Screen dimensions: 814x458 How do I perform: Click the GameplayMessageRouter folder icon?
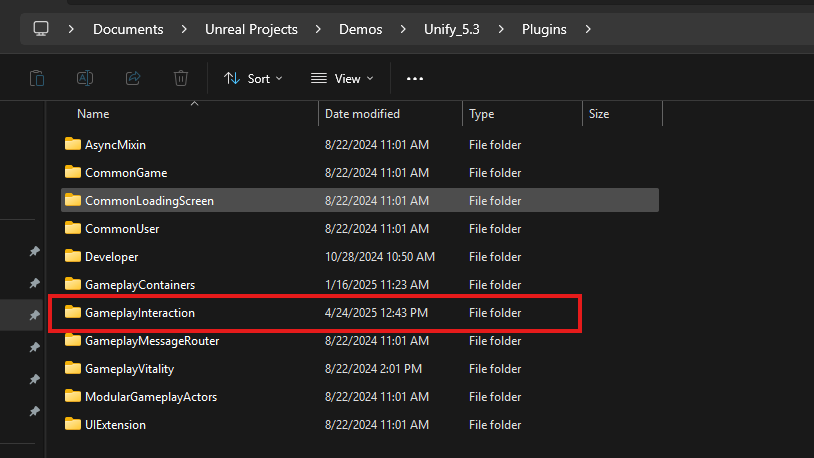tap(73, 341)
